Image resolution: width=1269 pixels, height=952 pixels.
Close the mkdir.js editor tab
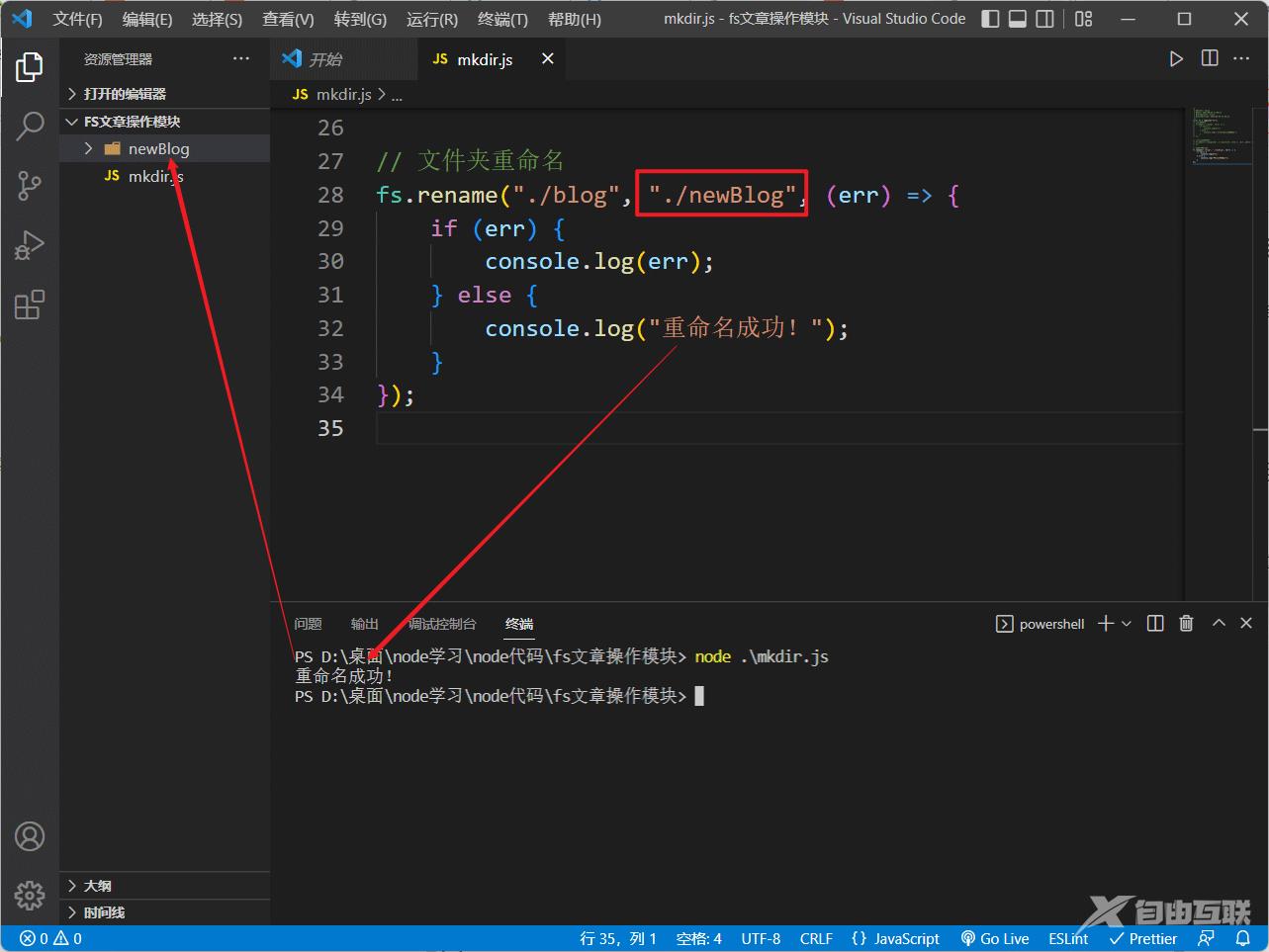click(x=547, y=58)
